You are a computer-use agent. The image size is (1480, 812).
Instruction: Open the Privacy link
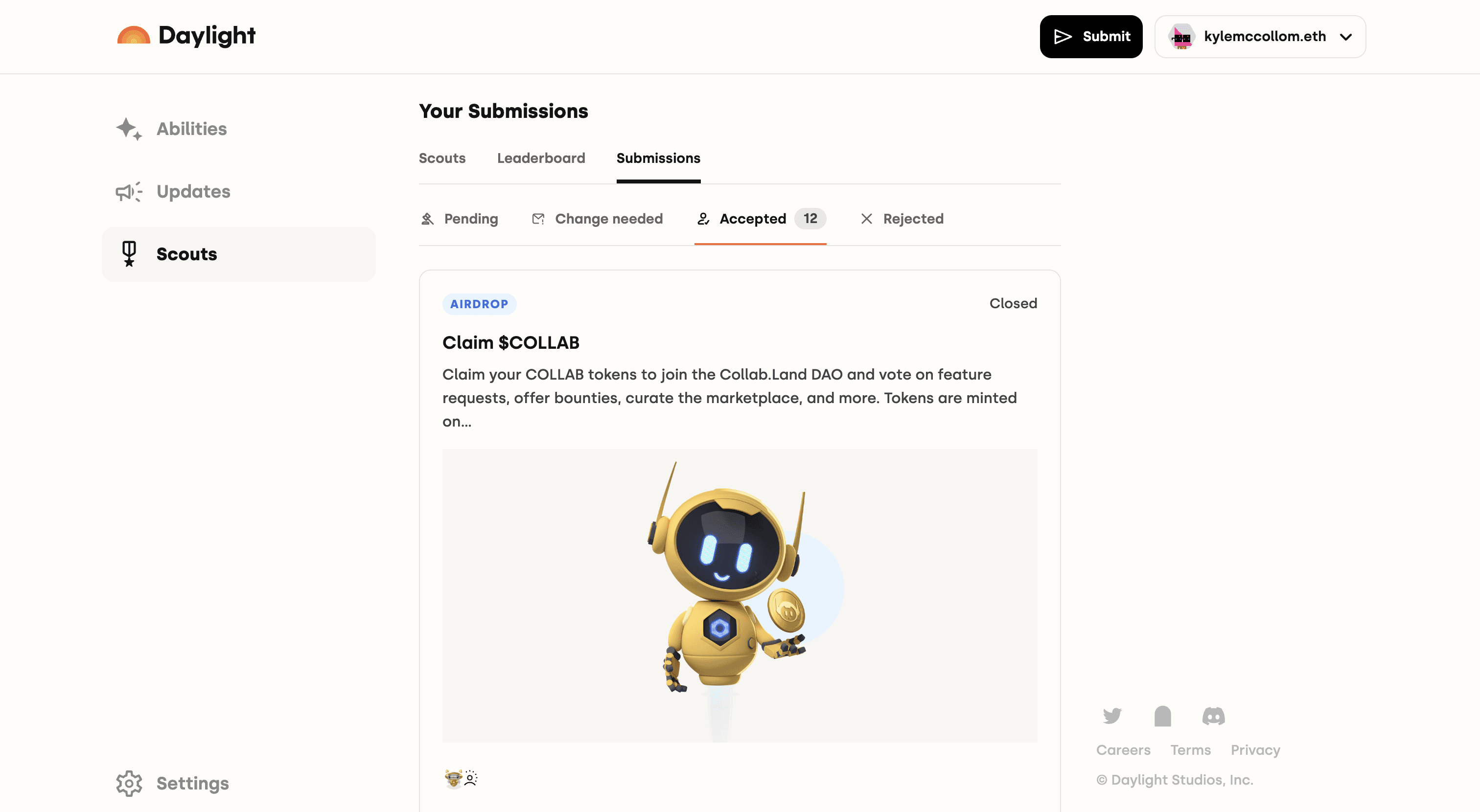point(1255,750)
